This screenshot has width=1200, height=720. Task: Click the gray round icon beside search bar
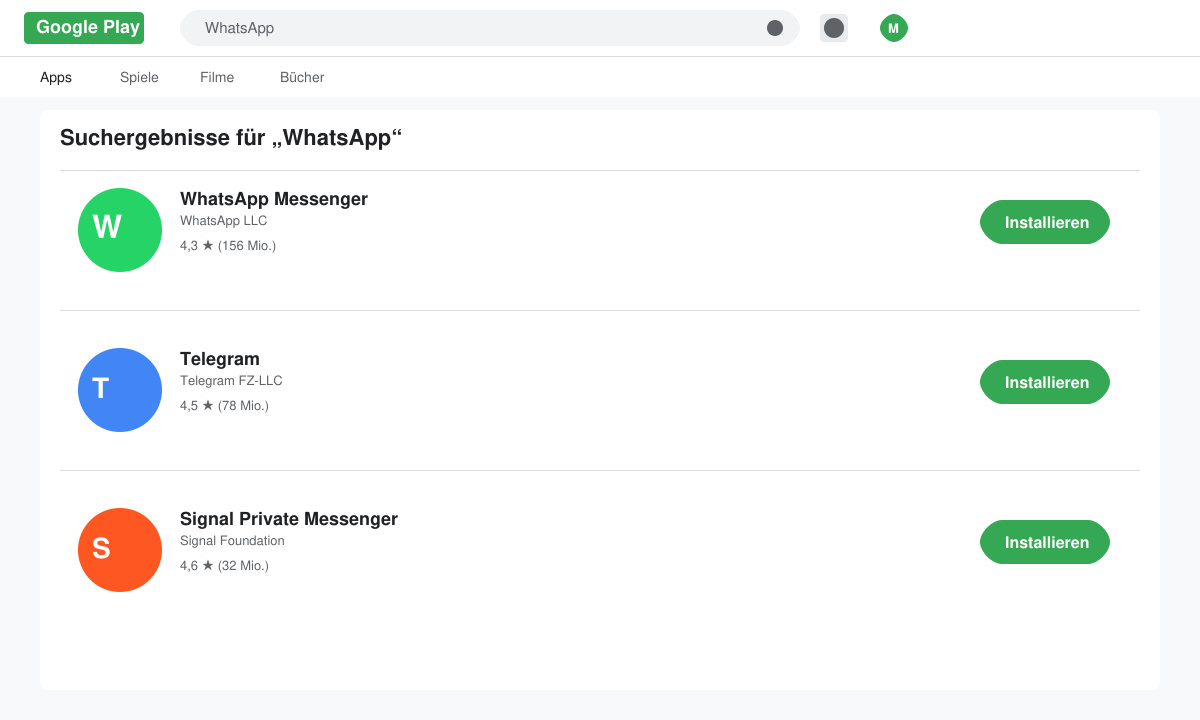click(x=834, y=28)
